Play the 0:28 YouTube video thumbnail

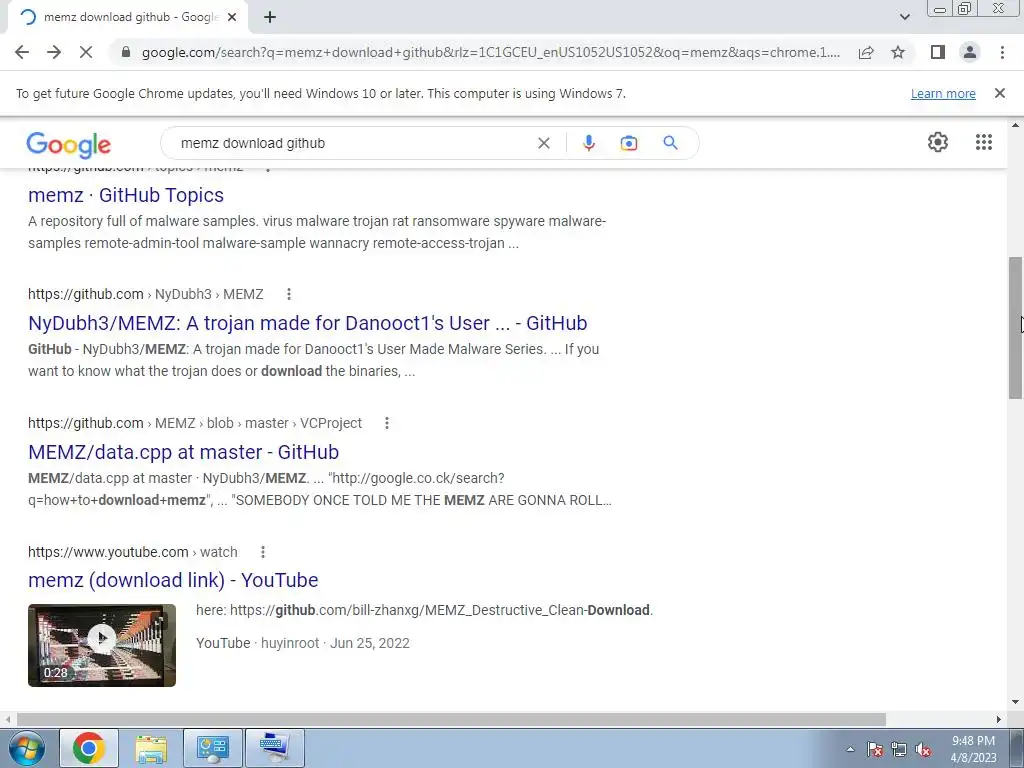click(x=102, y=645)
